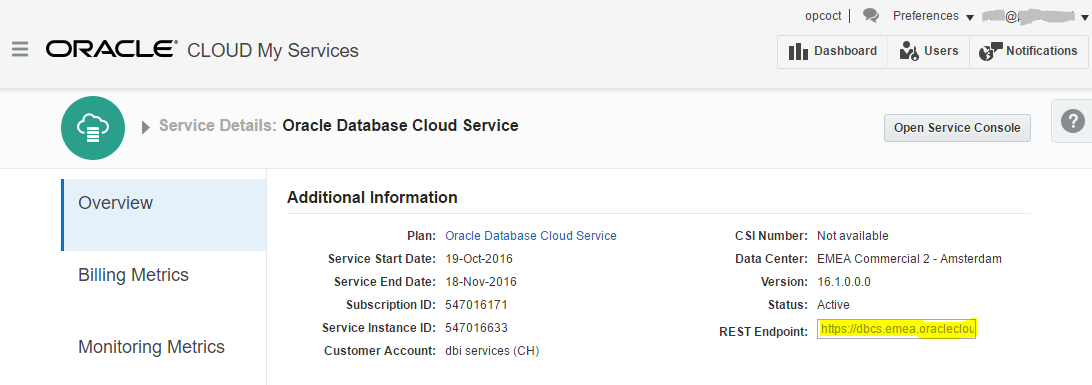Screen dimensions: 1092x385
Task: Click Data Center EMEA Commercial 2 - Amsterdam
Action: 909,259
